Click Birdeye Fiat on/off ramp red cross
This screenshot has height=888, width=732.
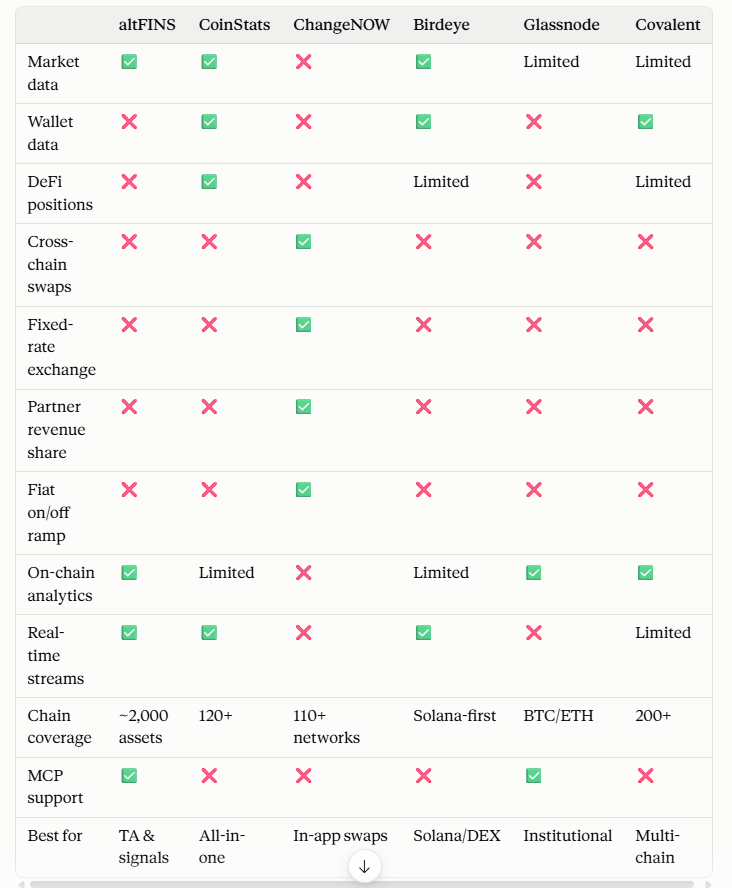pos(423,490)
